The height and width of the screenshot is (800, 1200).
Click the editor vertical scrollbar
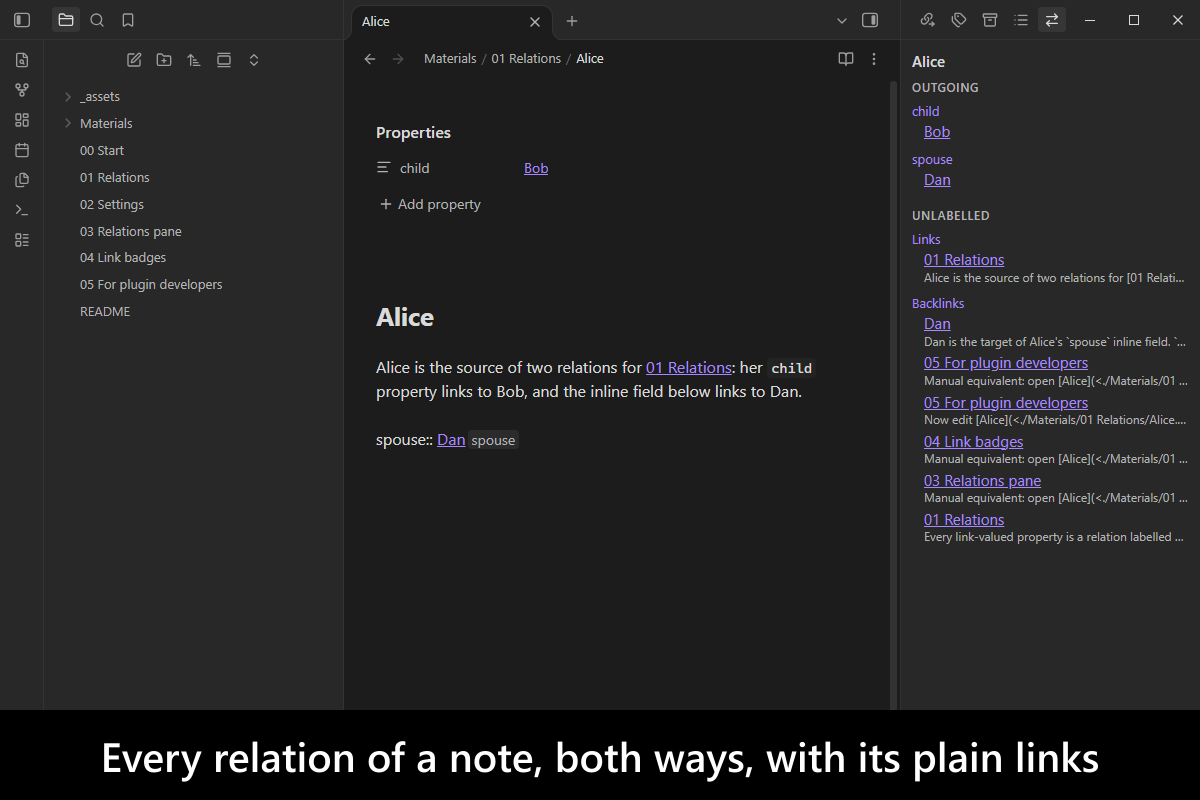(x=893, y=395)
